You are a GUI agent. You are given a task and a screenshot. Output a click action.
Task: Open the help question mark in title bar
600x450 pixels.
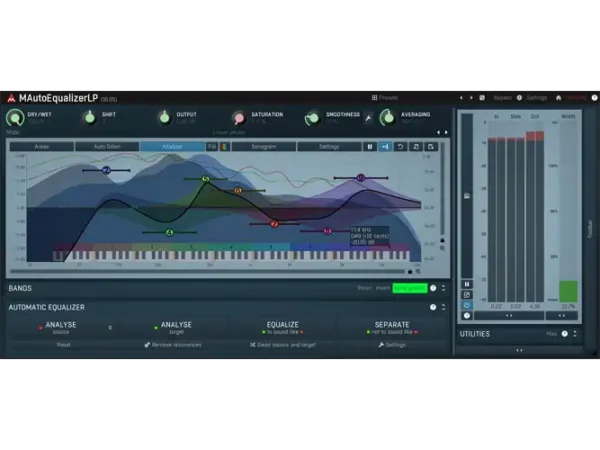pyautogui.click(x=594, y=98)
